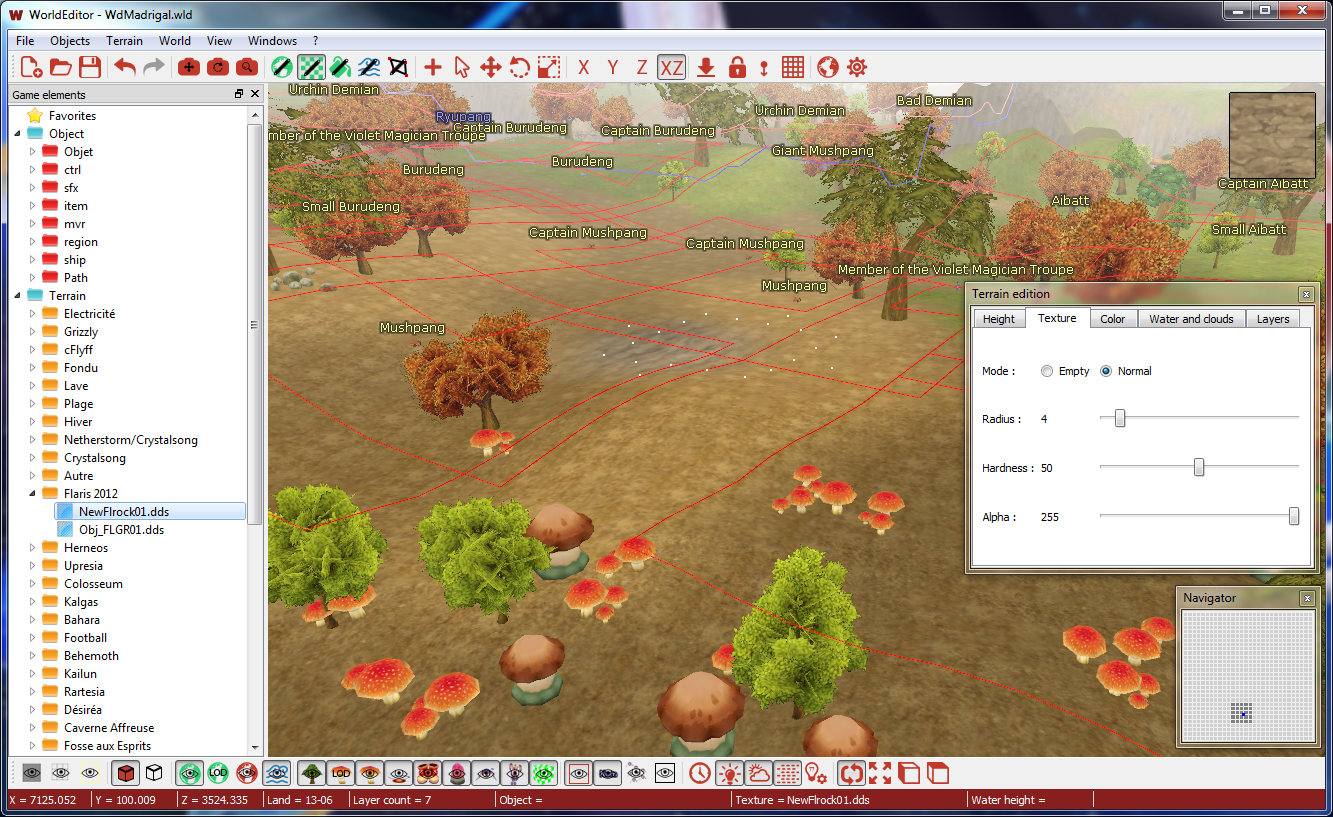1333x817 pixels.
Task: Click the light bulb icon in bottom toolbar
Action: point(730,773)
